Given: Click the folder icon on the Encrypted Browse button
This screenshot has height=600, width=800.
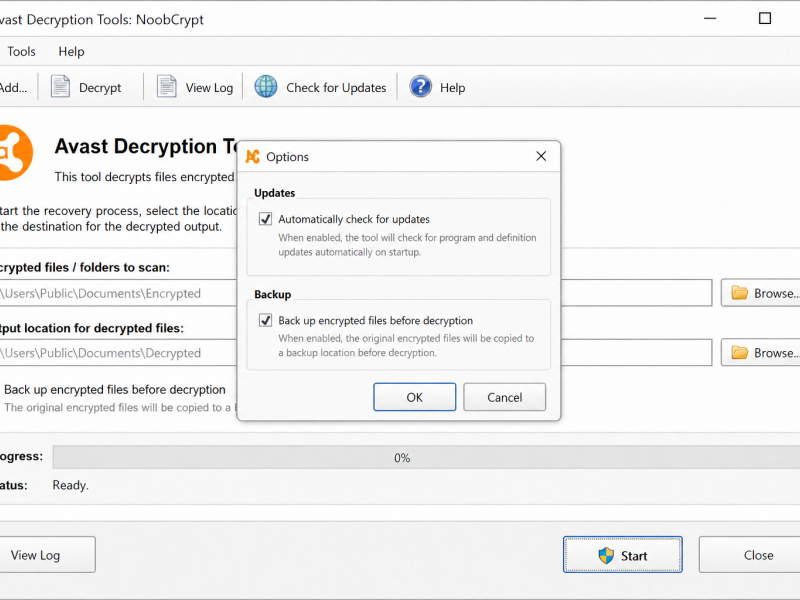Looking at the screenshot, I should 739,293.
